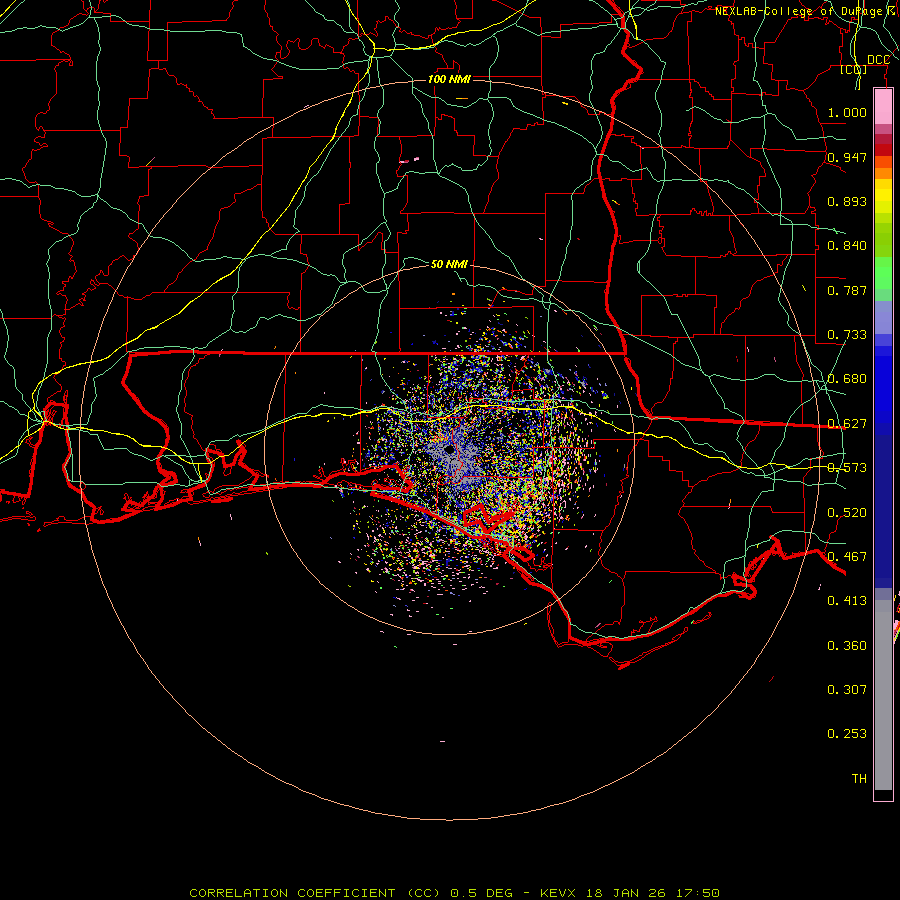The height and width of the screenshot is (900, 900).
Task: Select the 0.893 scale label
Action: 847,201
